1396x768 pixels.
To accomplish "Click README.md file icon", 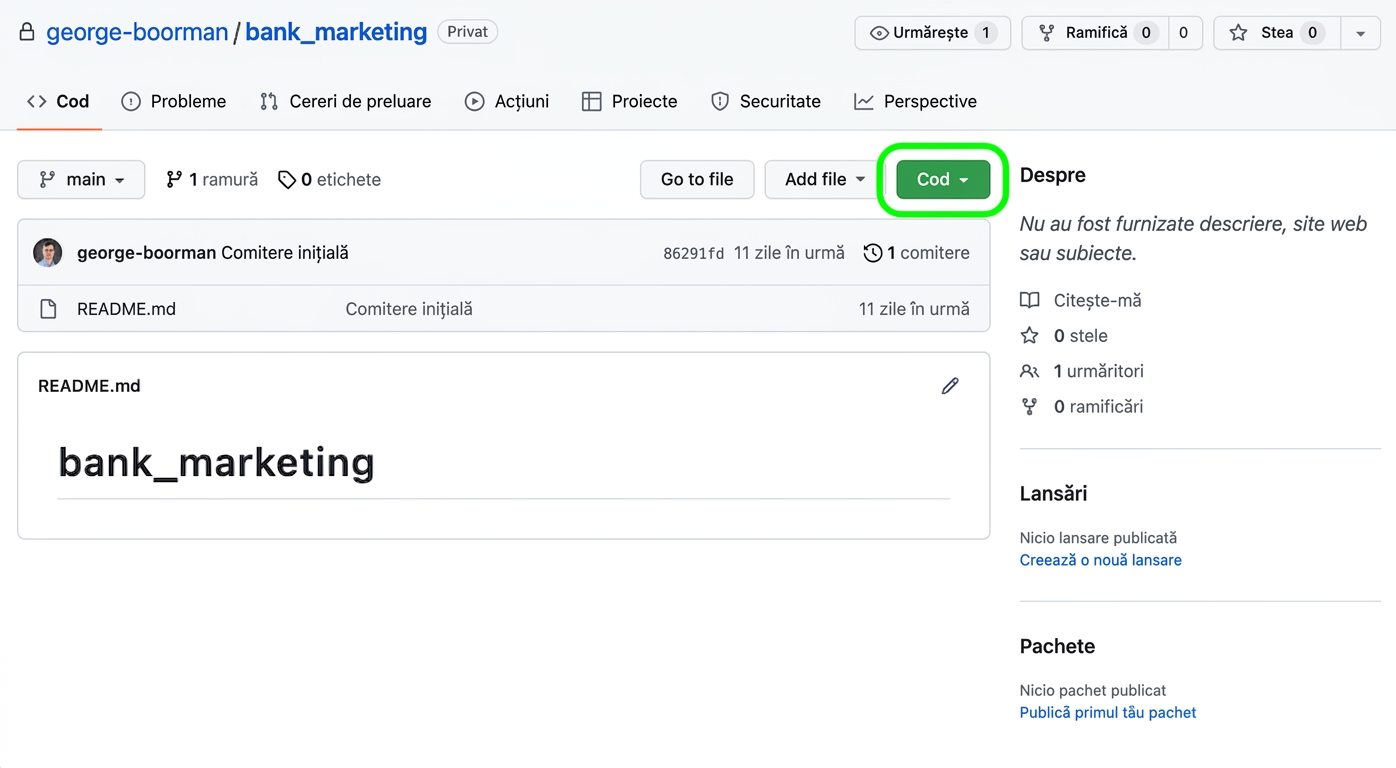I will click(x=48, y=309).
